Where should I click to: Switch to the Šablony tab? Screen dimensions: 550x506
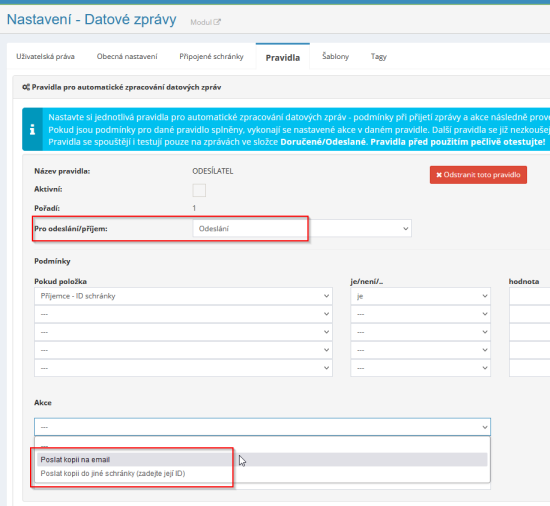(335, 56)
